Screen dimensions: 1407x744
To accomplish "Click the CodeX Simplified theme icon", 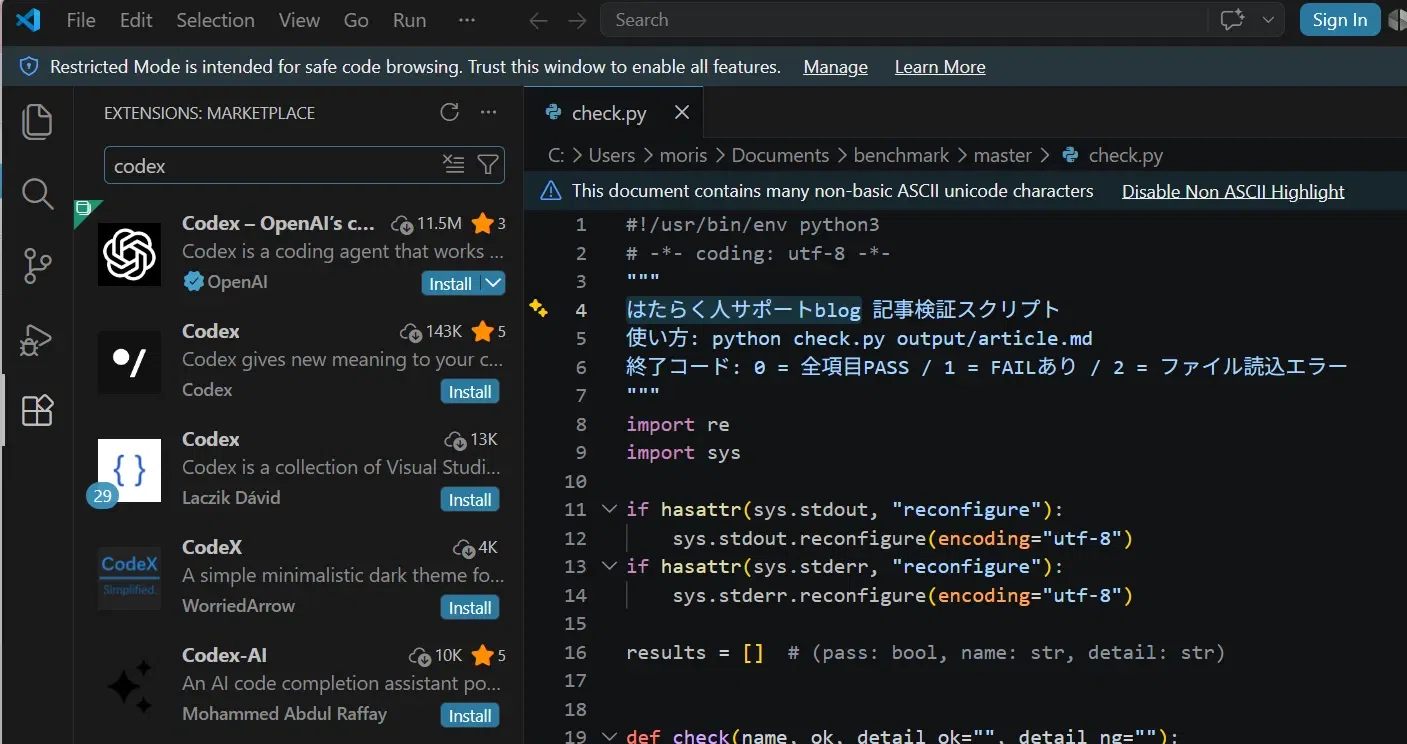I will coord(130,578).
